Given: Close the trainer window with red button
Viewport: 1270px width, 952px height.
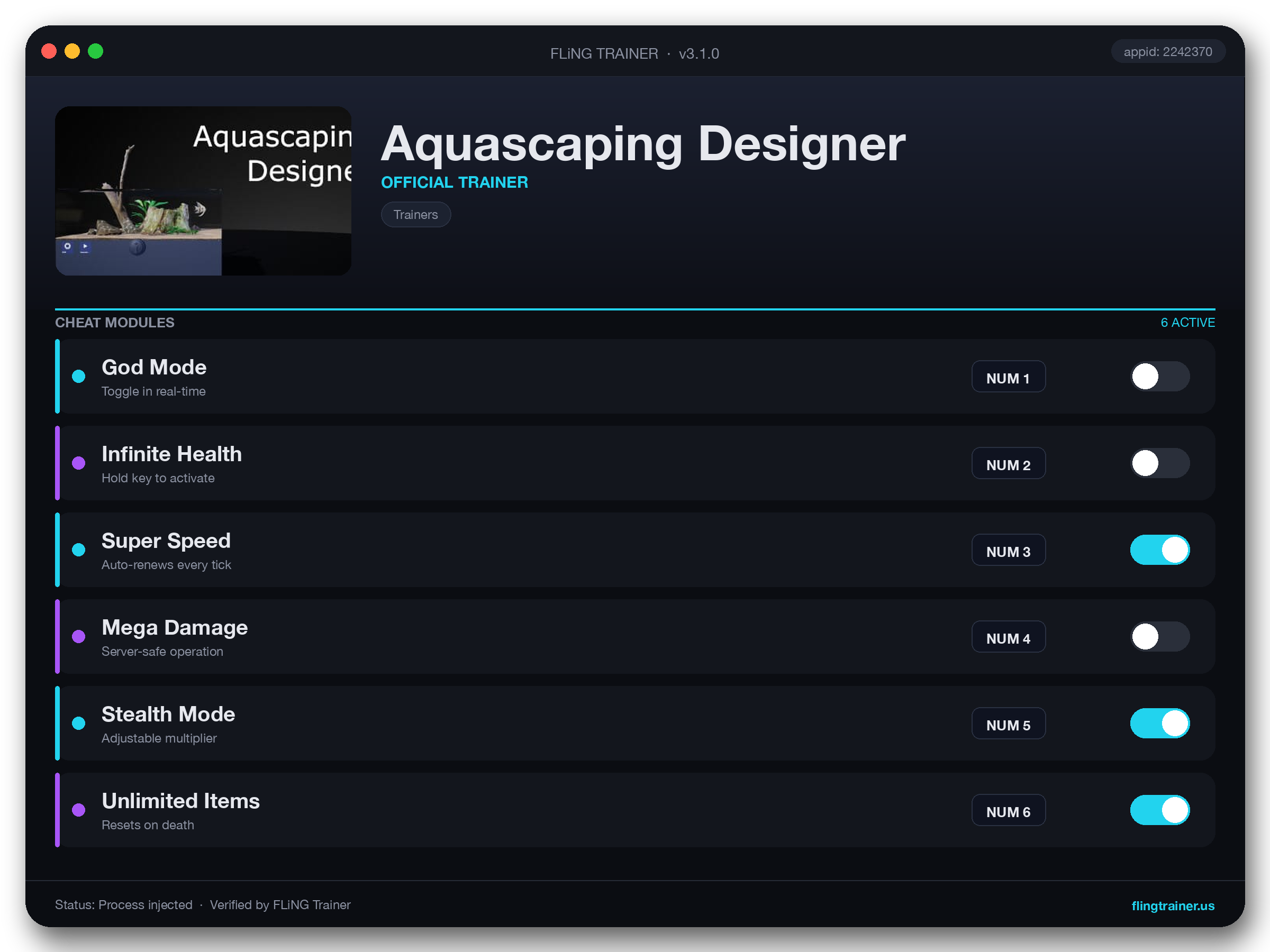Looking at the screenshot, I should [x=49, y=51].
